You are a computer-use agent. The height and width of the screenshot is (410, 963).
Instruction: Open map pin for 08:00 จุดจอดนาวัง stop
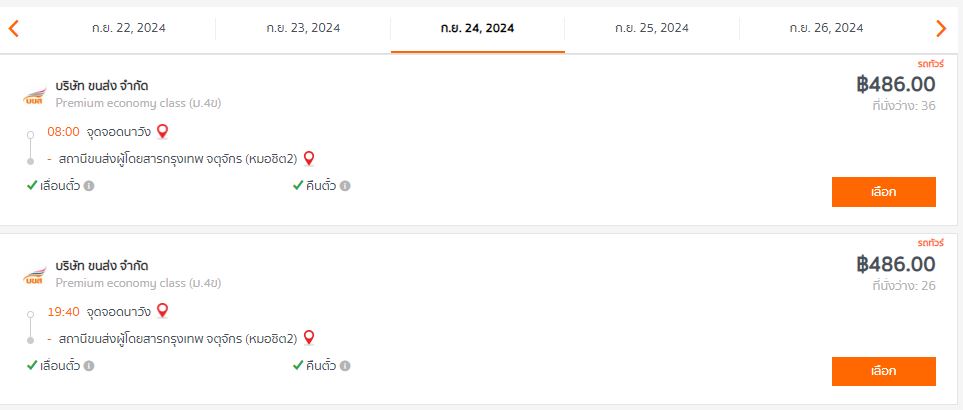point(162,131)
